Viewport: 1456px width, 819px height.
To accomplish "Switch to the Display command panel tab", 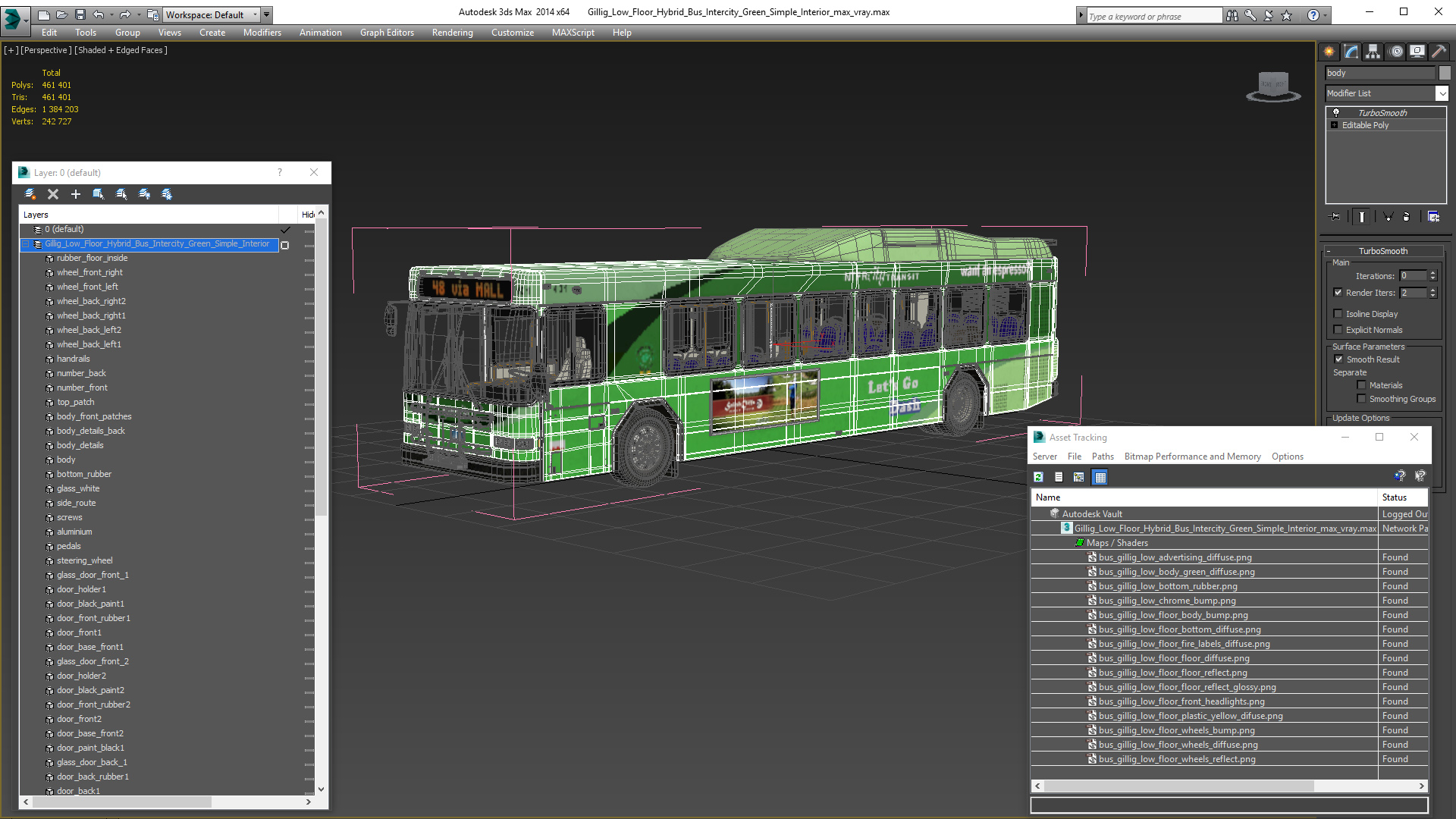I will 1417,52.
